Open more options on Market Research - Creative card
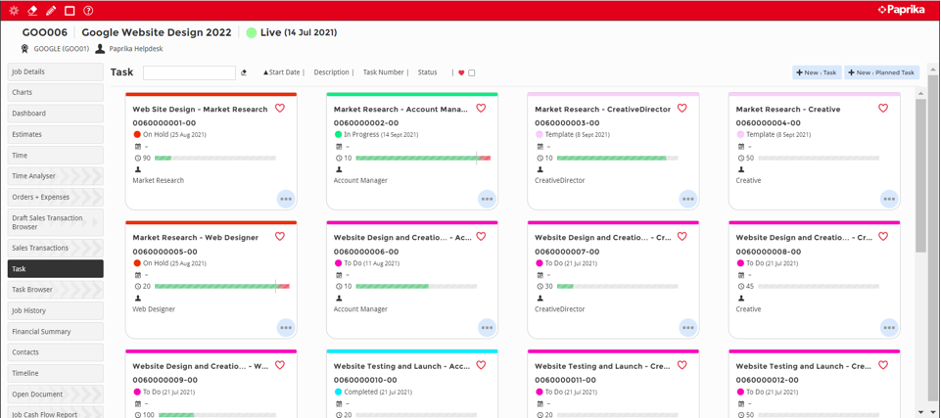941x418 pixels. (889, 199)
